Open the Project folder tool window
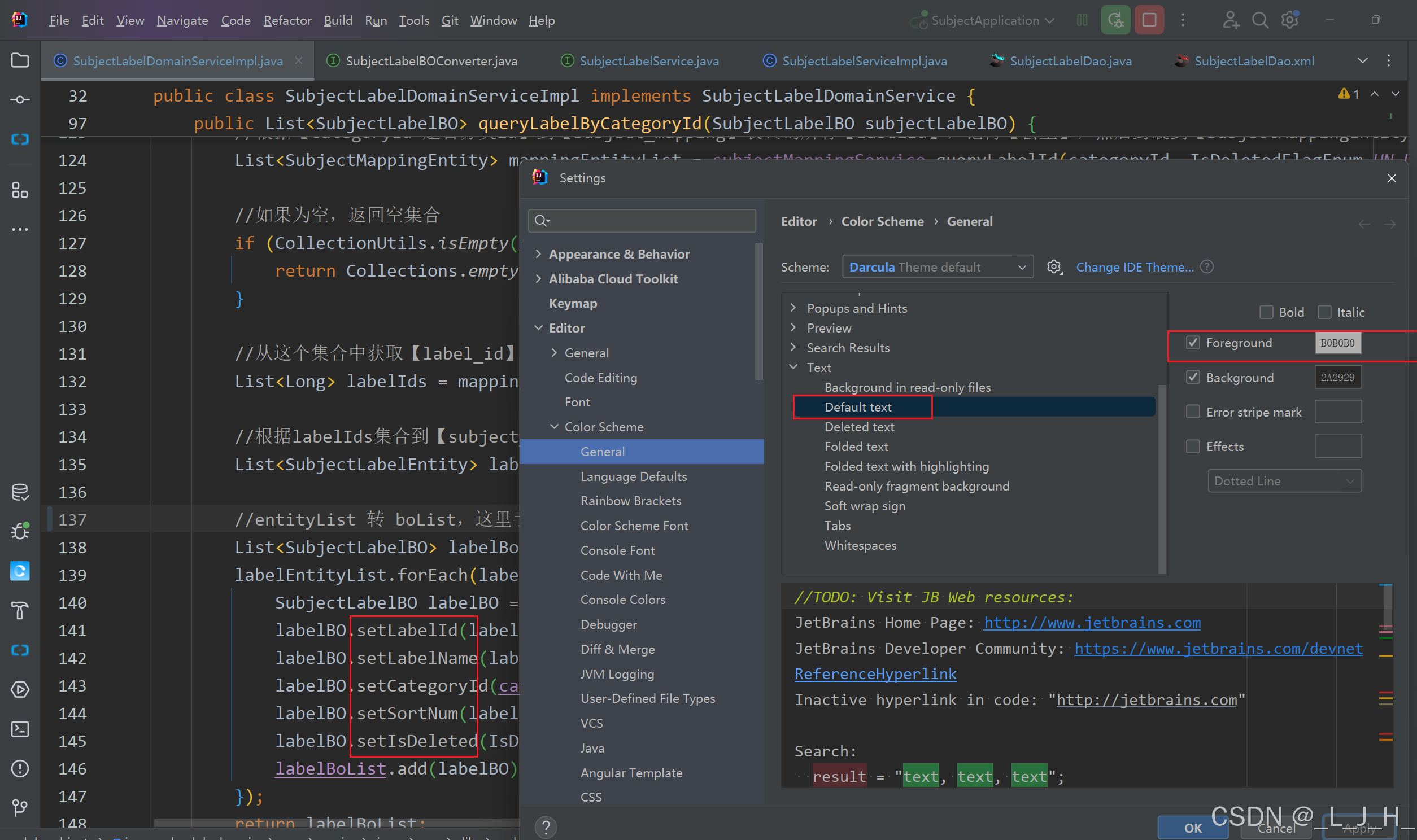The width and height of the screenshot is (1417, 840). pos(20,60)
